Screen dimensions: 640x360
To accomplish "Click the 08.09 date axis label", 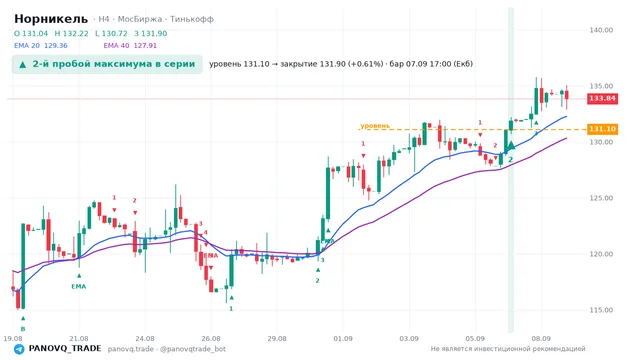I will 541,338.
